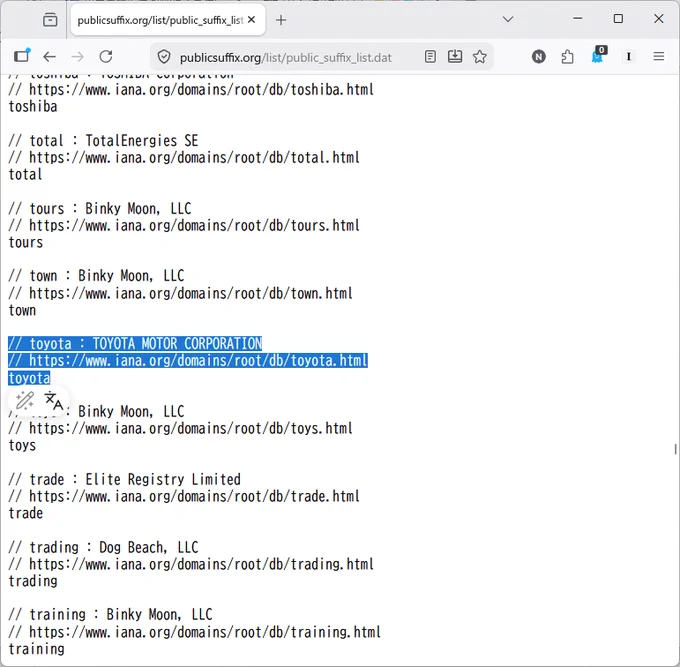Screen dimensions: 680x667
Task: Click the iana.org training.html URL line
Action: (x=194, y=632)
